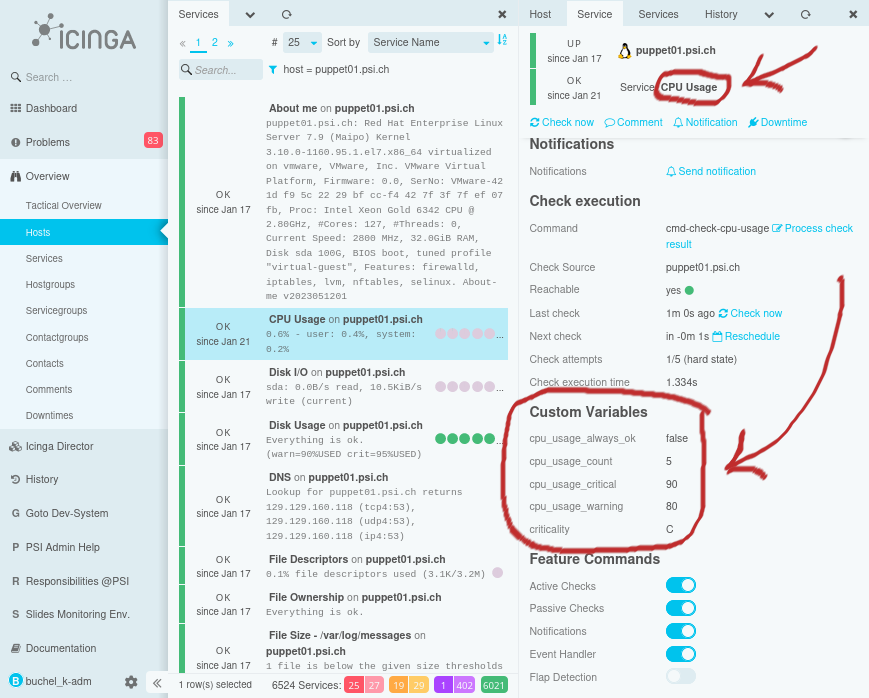Screen dimensions: 869x698
Task: Click the Notification bell icon in header
Action: coord(678,123)
